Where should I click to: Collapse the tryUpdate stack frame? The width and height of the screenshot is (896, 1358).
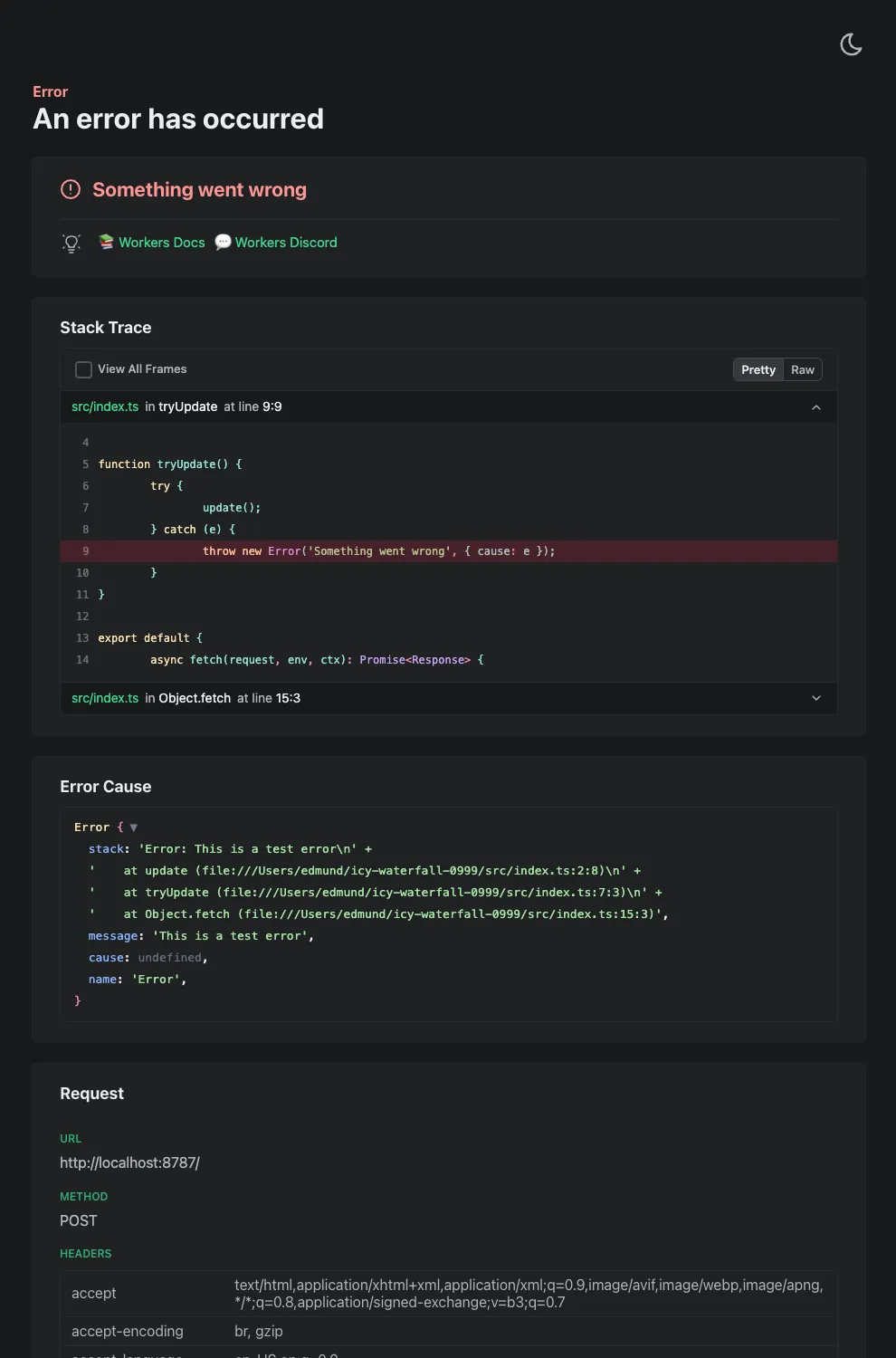[x=816, y=406]
